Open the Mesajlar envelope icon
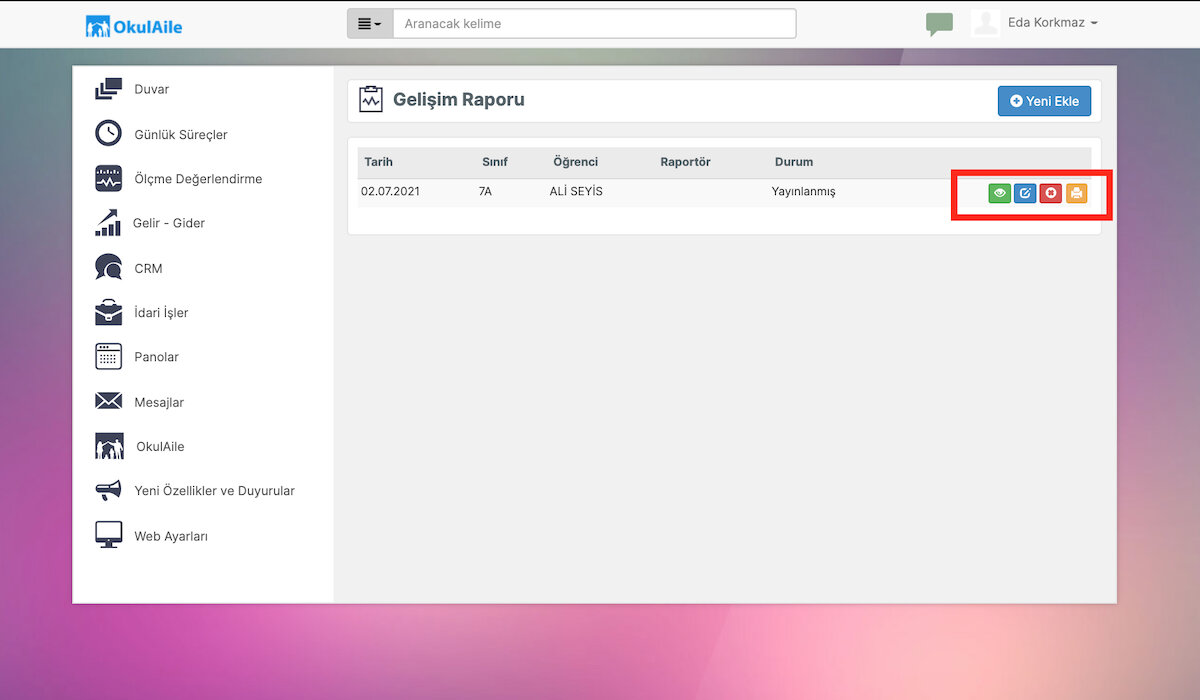Viewport: 1200px width, 700px height. click(108, 402)
